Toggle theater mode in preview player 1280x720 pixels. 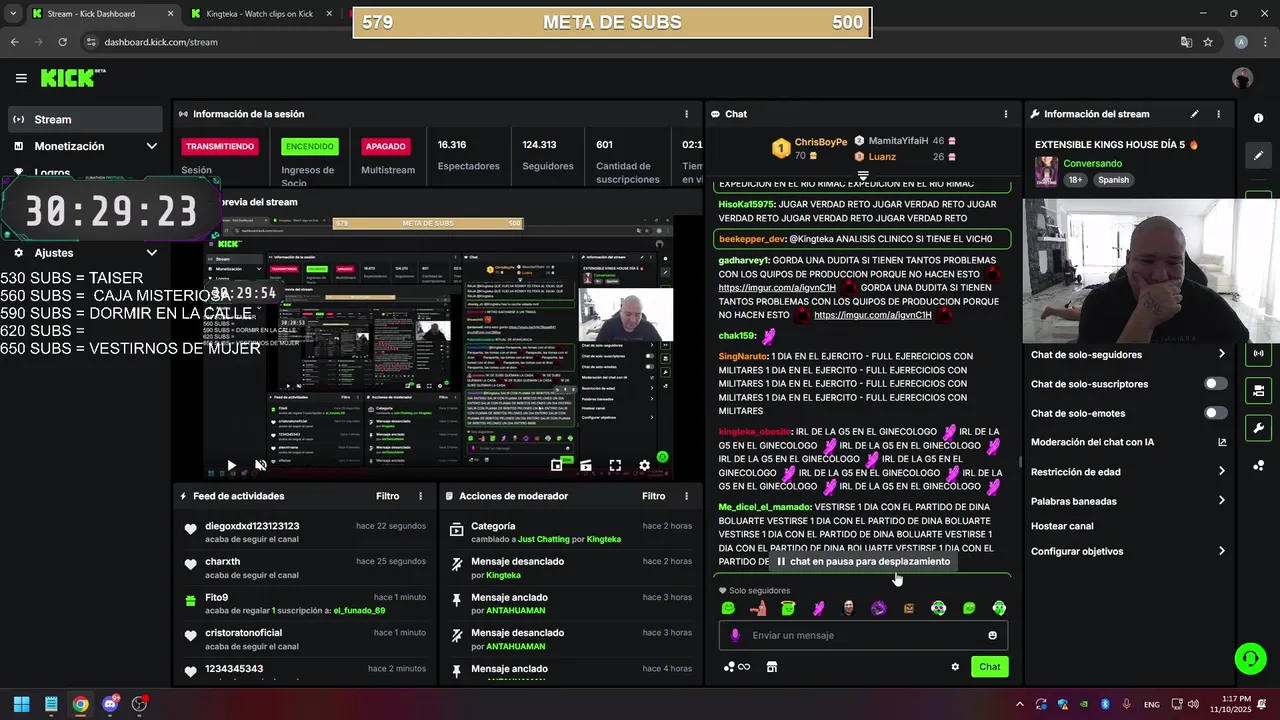click(x=586, y=465)
